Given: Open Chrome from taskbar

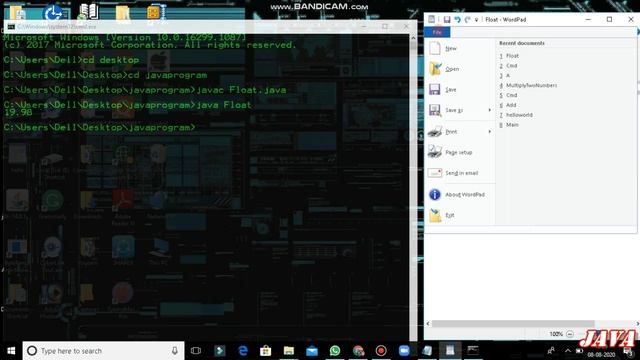Looking at the screenshot, I should coord(358,351).
